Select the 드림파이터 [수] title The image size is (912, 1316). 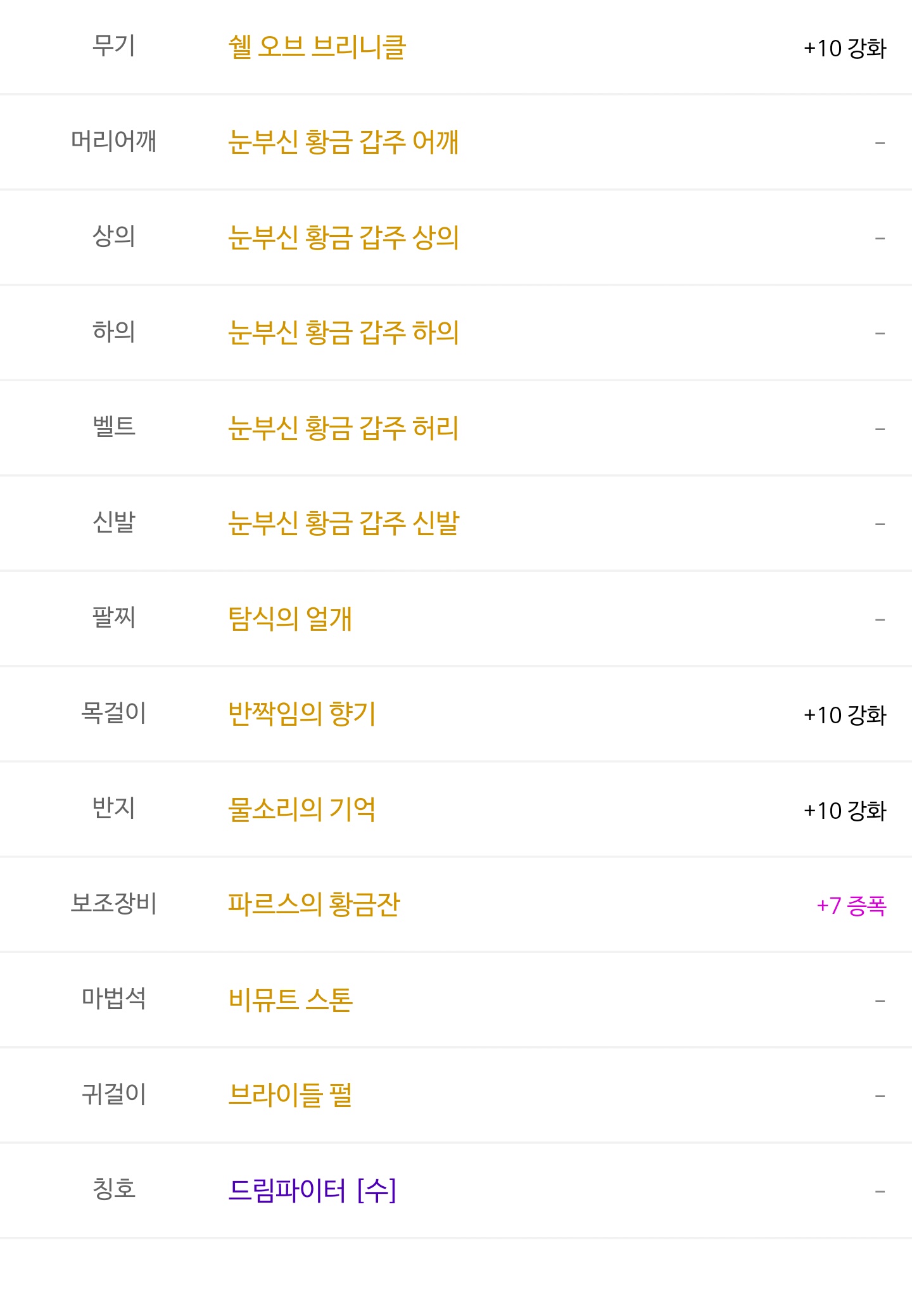(312, 1191)
